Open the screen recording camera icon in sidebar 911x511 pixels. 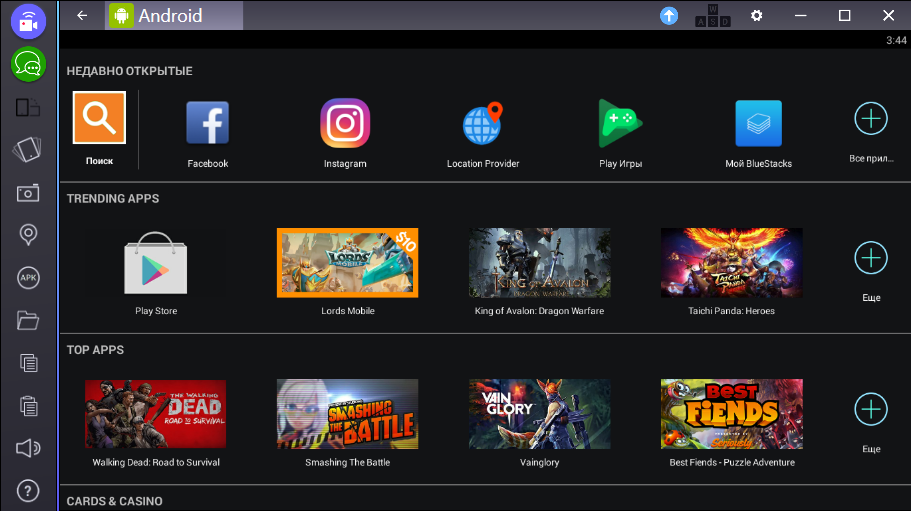click(x=28, y=21)
